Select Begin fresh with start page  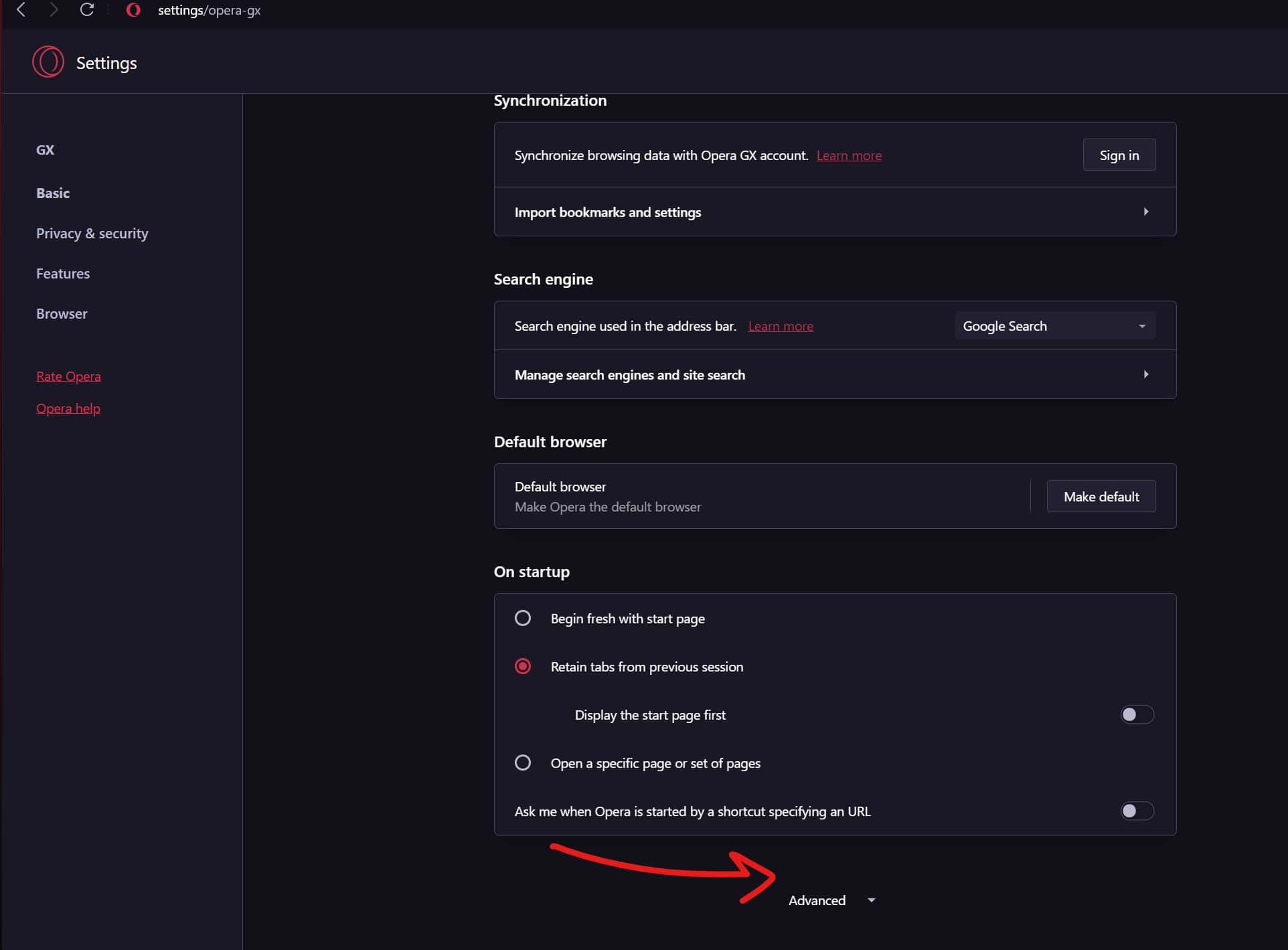click(523, 618)
